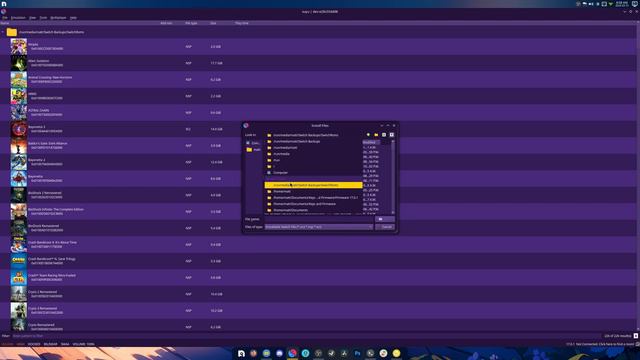Click Crash Team Racing Nitro-Fueled cover
This screenshot has width=640, height=360.
(x=18, y=278)
